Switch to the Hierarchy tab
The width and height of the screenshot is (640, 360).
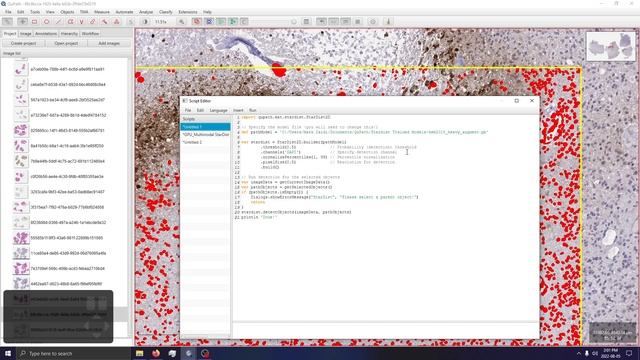point(69,33)
